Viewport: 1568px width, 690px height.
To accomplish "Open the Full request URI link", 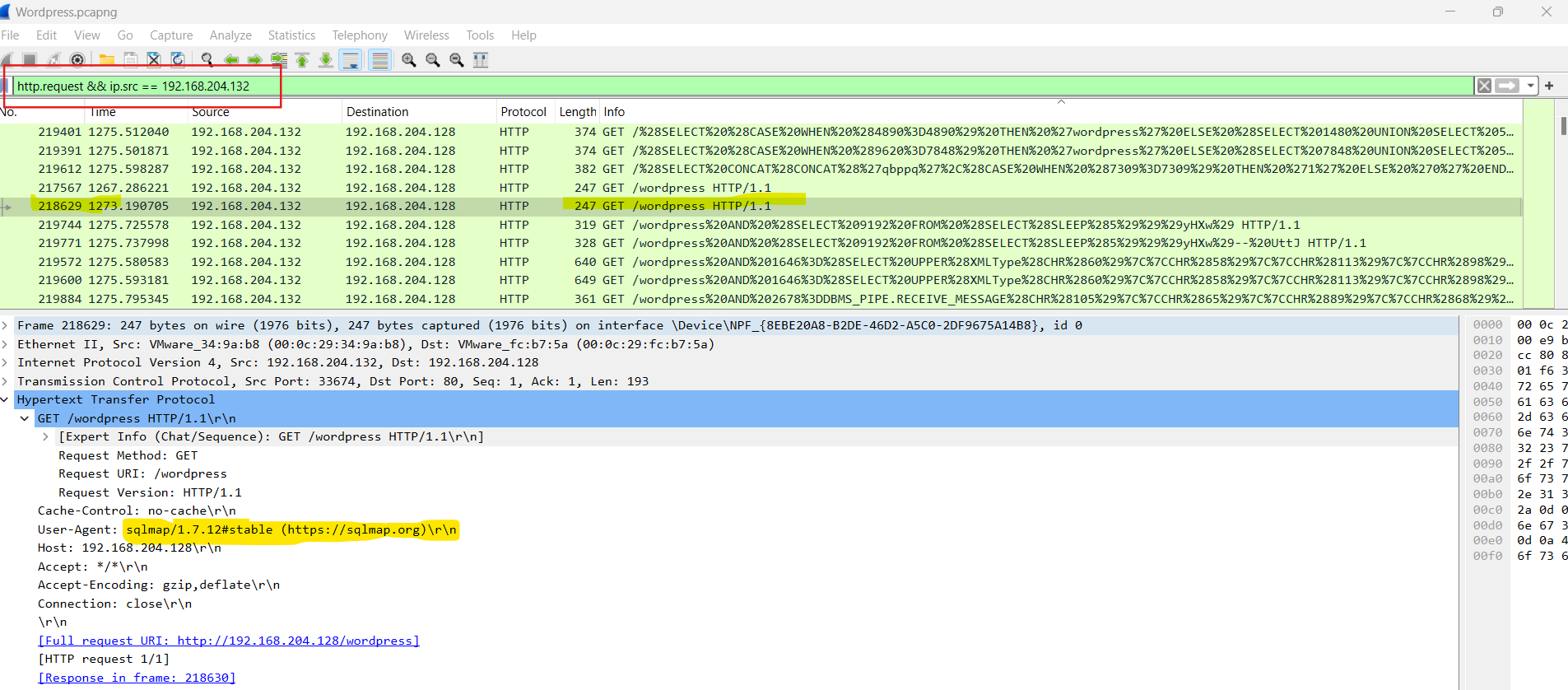I will point(229,641).
